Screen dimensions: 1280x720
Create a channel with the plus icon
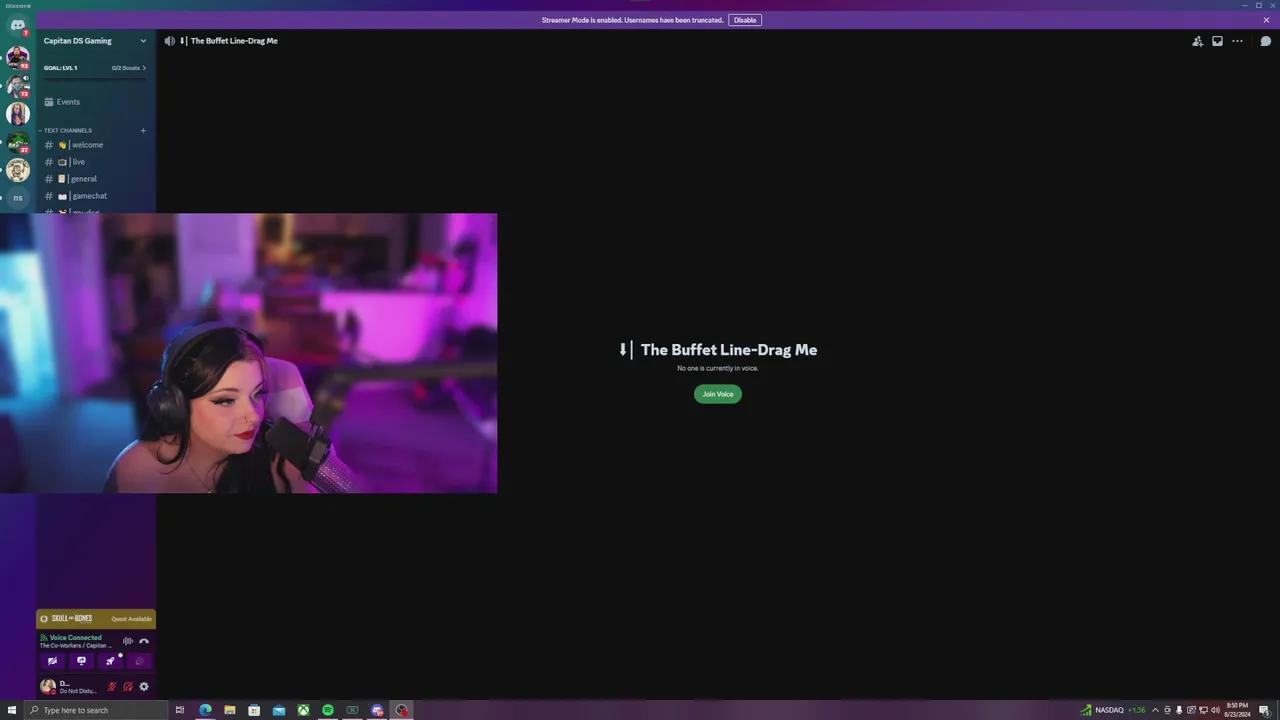[143, 131]
